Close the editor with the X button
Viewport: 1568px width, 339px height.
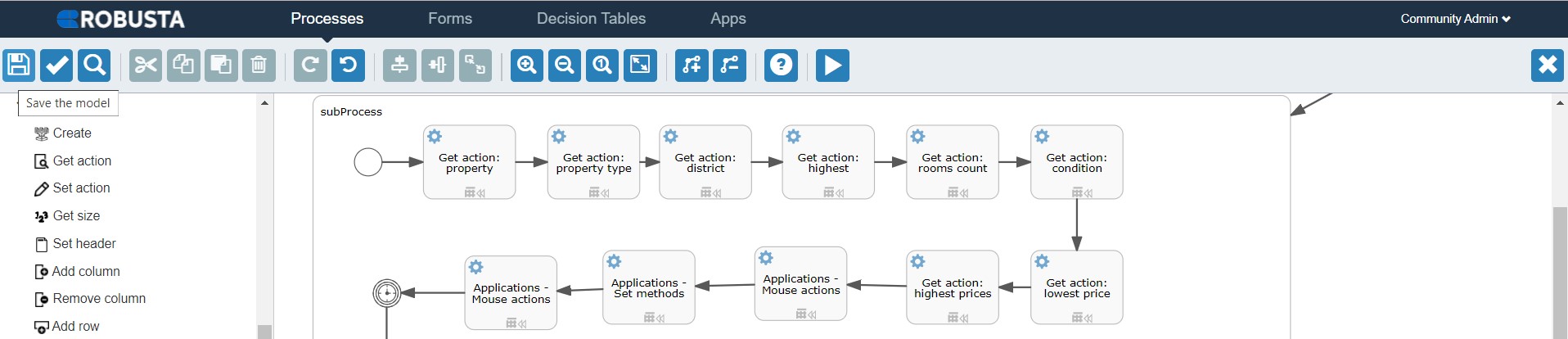click(1547, 65)
